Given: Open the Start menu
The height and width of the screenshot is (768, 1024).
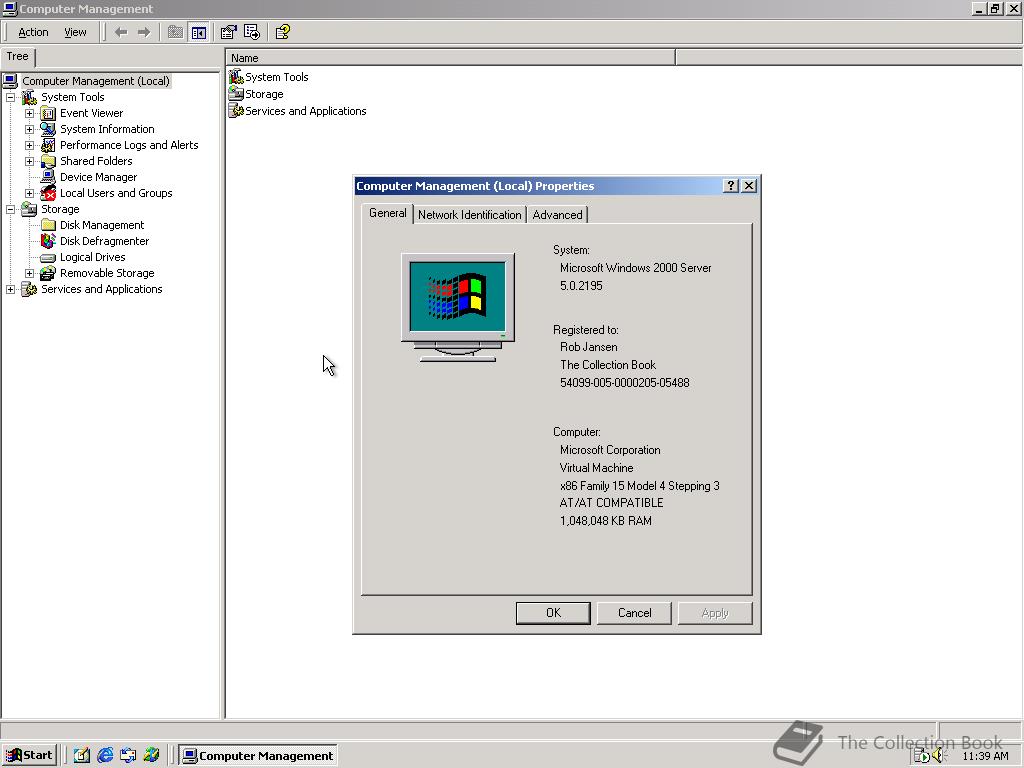Looking at the screenshot, I should tap(29, 756).
